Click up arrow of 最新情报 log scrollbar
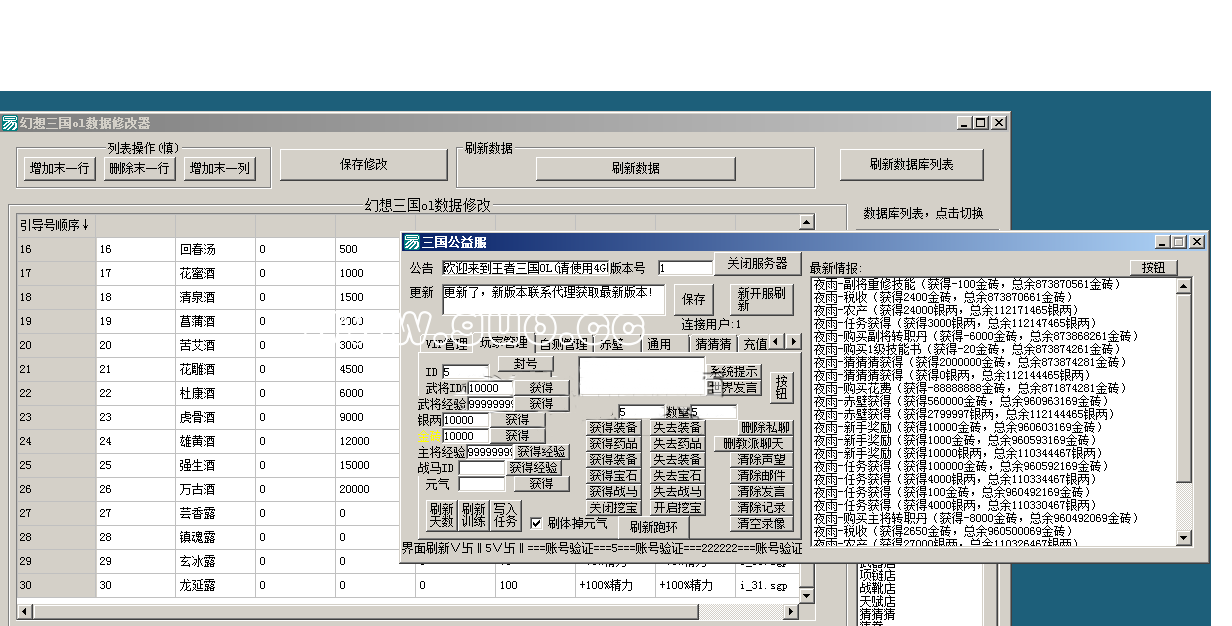The width and height of the screenshot is (1232, 626). tap(1184, 286)
